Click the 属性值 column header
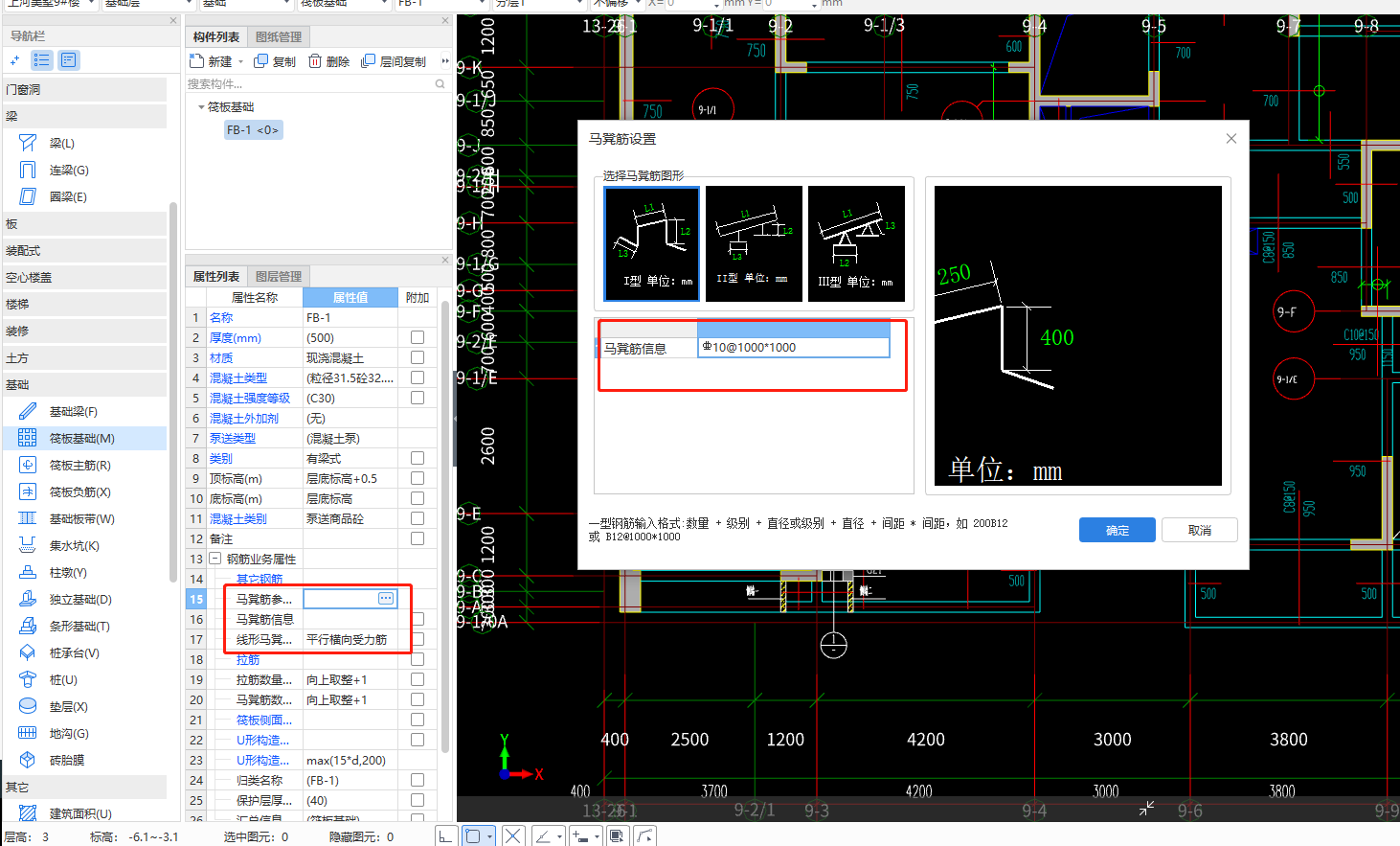 [350, 297]
